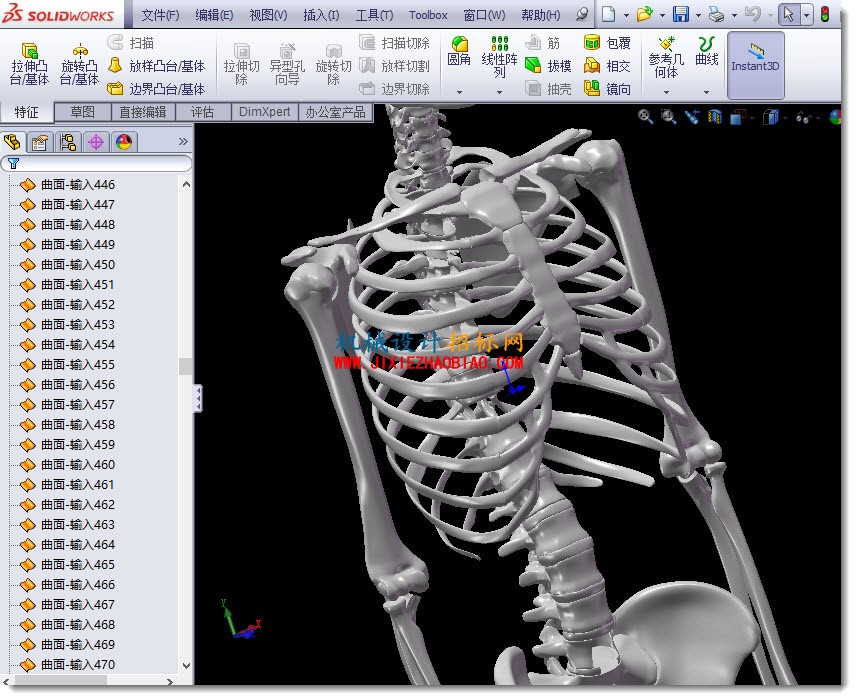The image size is (856, 700).
Task: Select the Draft (拔模) tool
Action: pos(548,66)
